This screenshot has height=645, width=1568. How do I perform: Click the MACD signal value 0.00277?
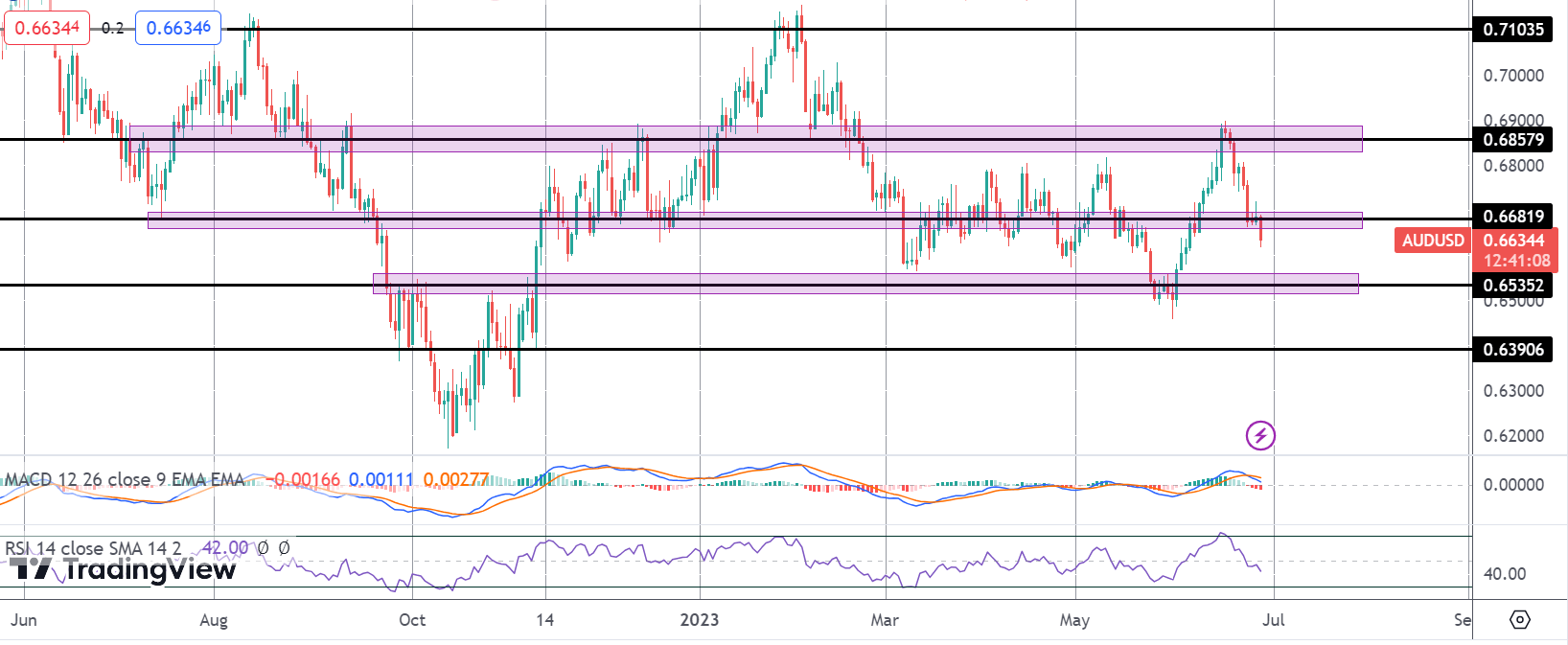pos(456,479)
